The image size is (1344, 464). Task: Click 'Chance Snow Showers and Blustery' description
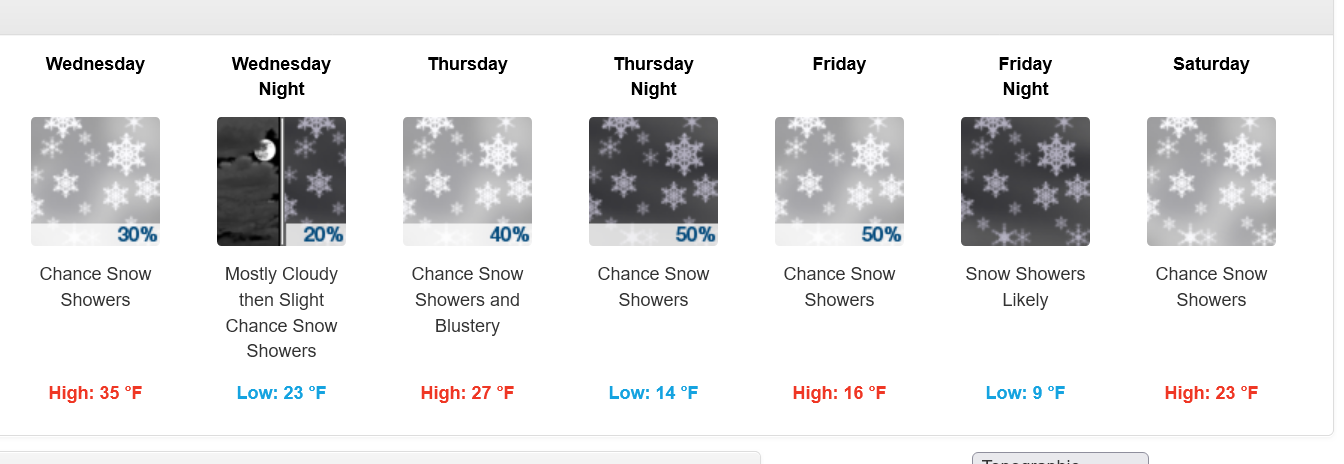pyautogui.click(x=467, y=300)
